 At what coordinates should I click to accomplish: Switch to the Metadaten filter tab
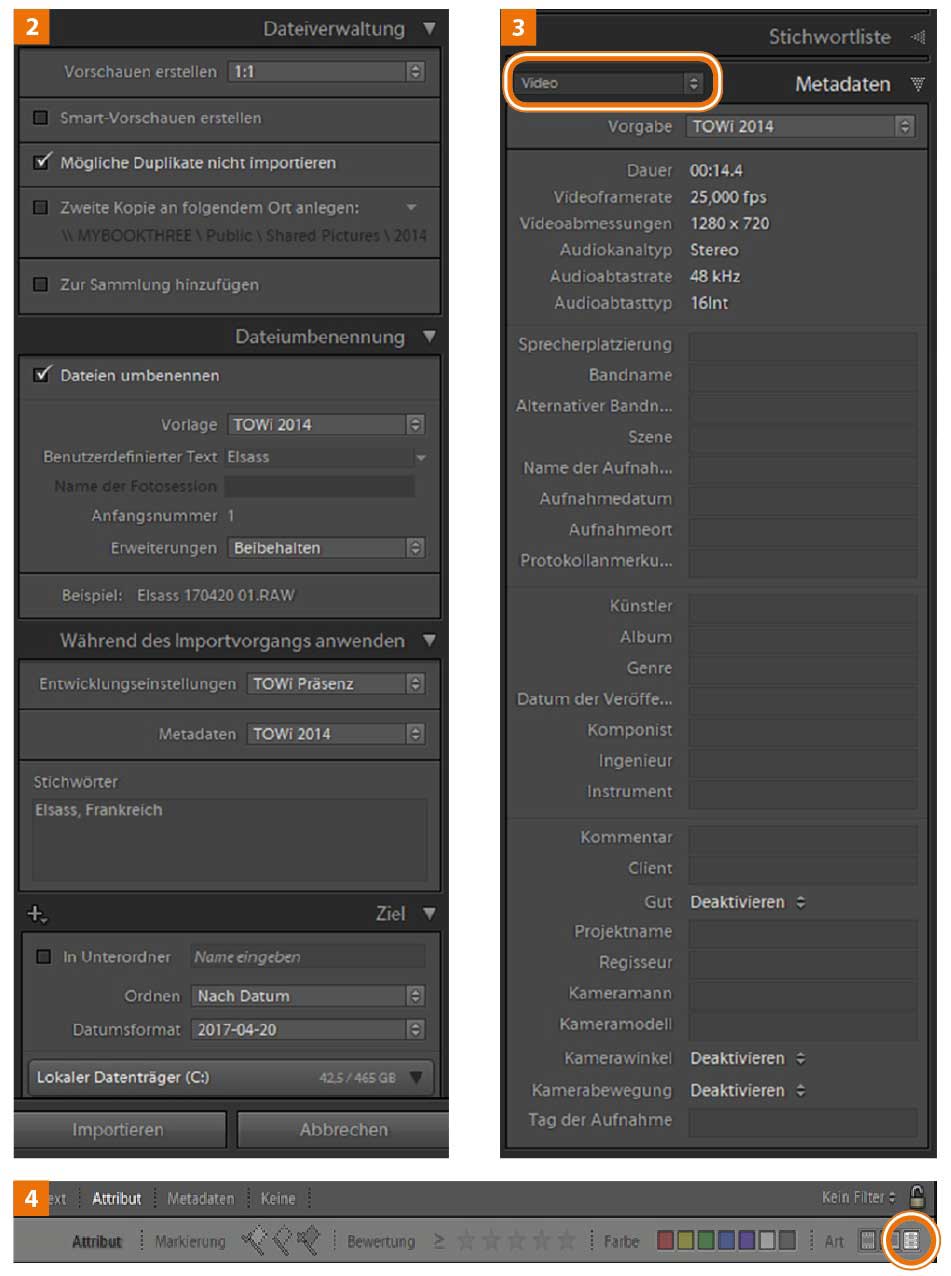pyautogui.click(x=200, y=1198)
